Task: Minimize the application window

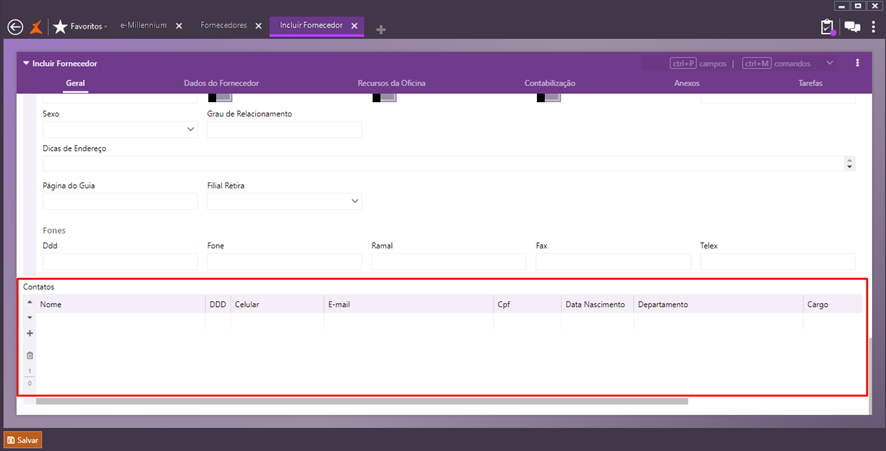Action: 842,6
